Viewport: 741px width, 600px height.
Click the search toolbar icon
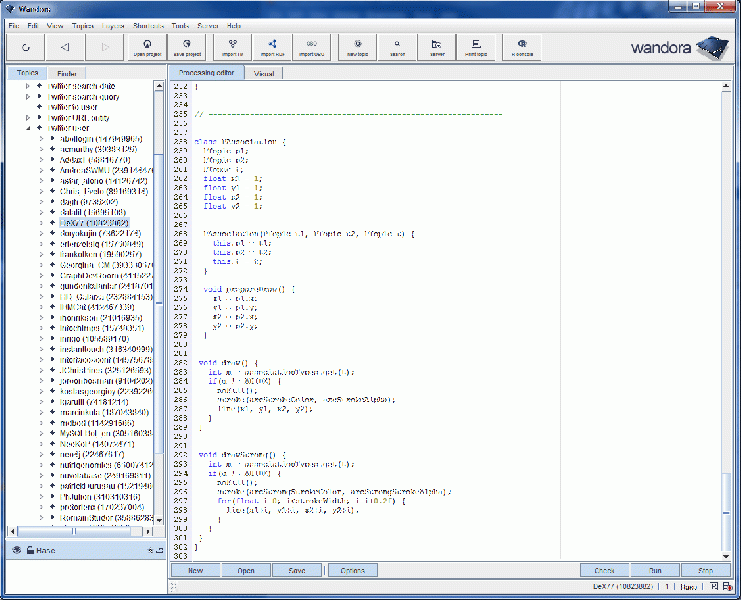tap(397, 47)
